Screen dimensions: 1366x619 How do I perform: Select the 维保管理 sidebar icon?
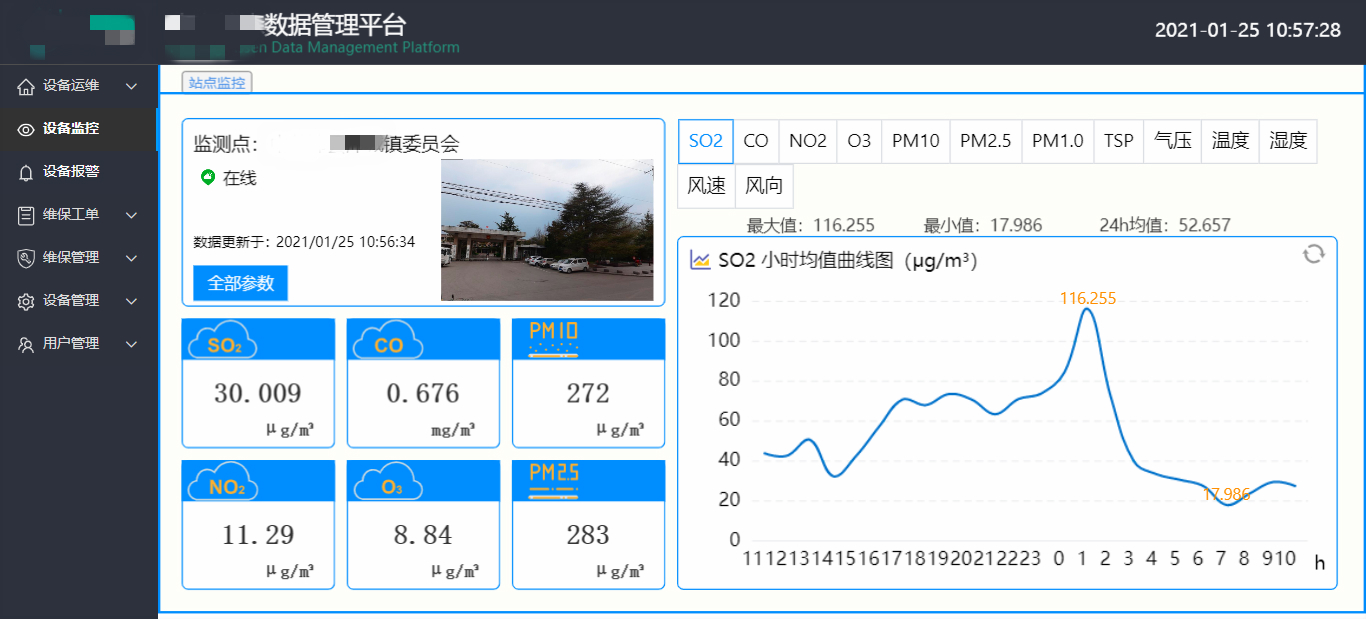(x=27, y=257)
